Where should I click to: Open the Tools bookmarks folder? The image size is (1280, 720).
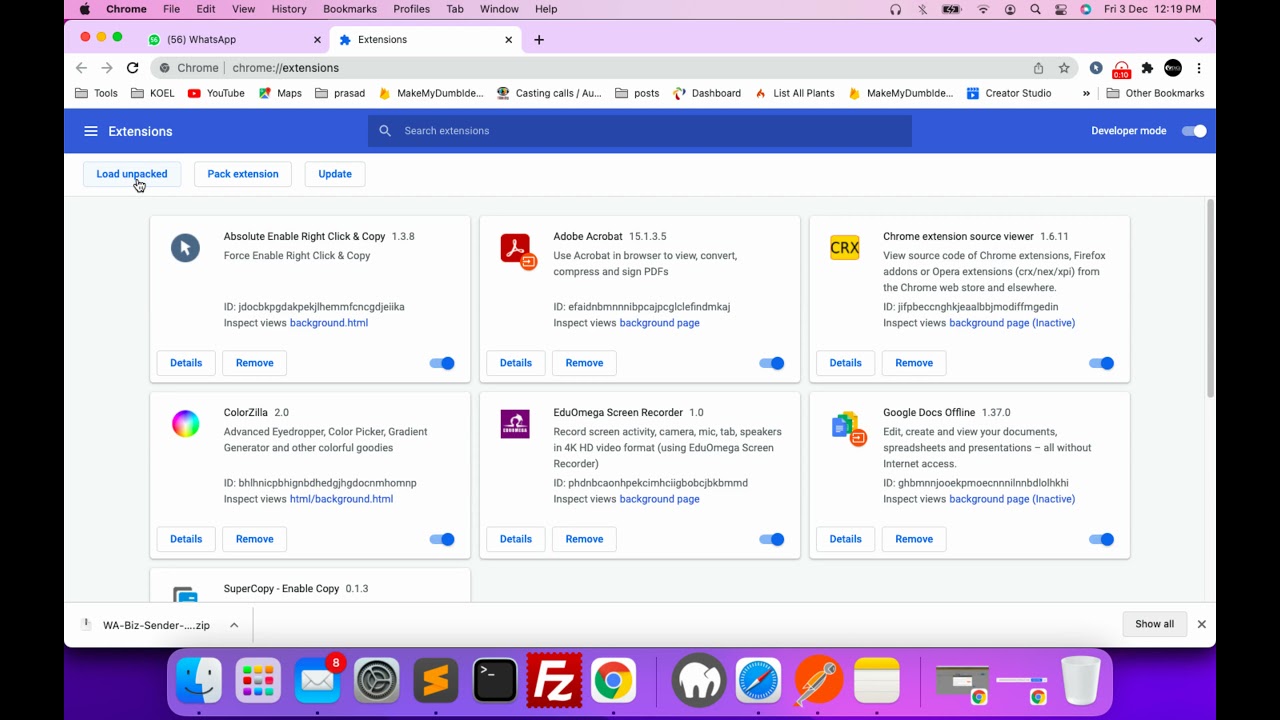pos(97,93)
